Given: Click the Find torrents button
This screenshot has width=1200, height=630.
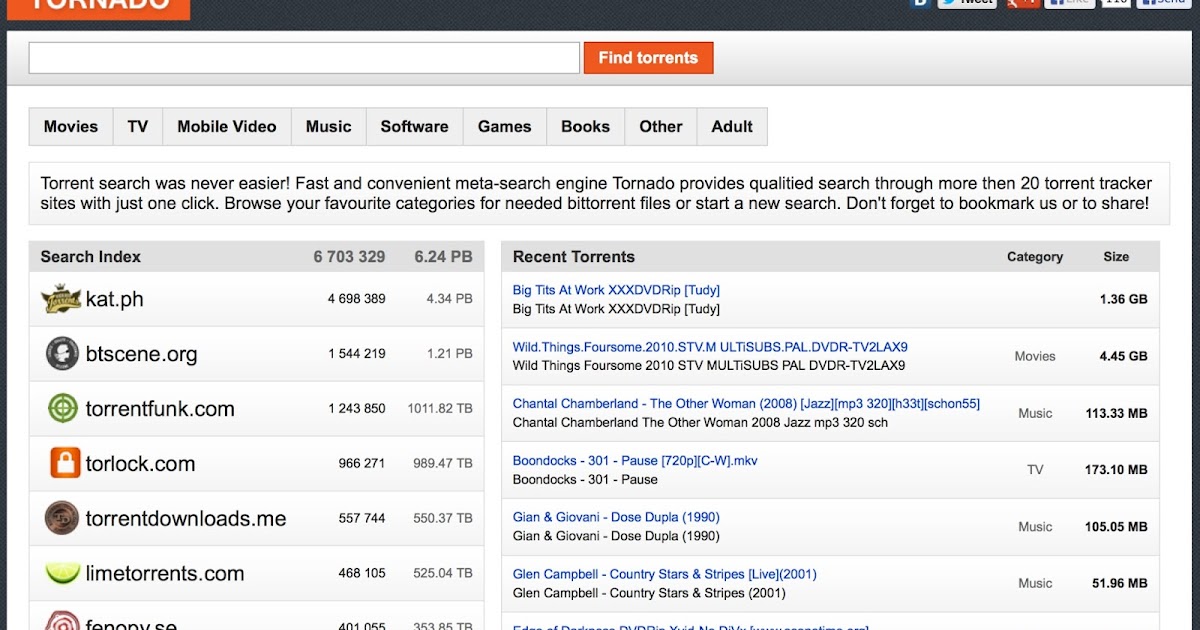Looking at the screenshot, I should [x=648, y=58].
